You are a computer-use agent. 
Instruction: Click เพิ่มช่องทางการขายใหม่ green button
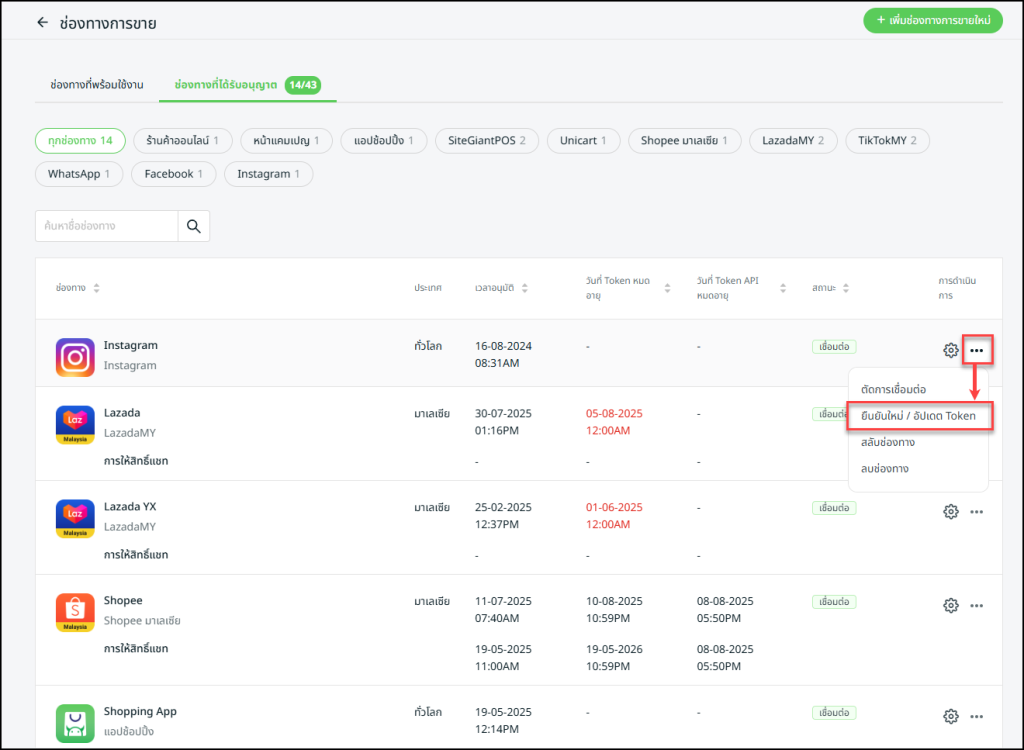(932, 20)
